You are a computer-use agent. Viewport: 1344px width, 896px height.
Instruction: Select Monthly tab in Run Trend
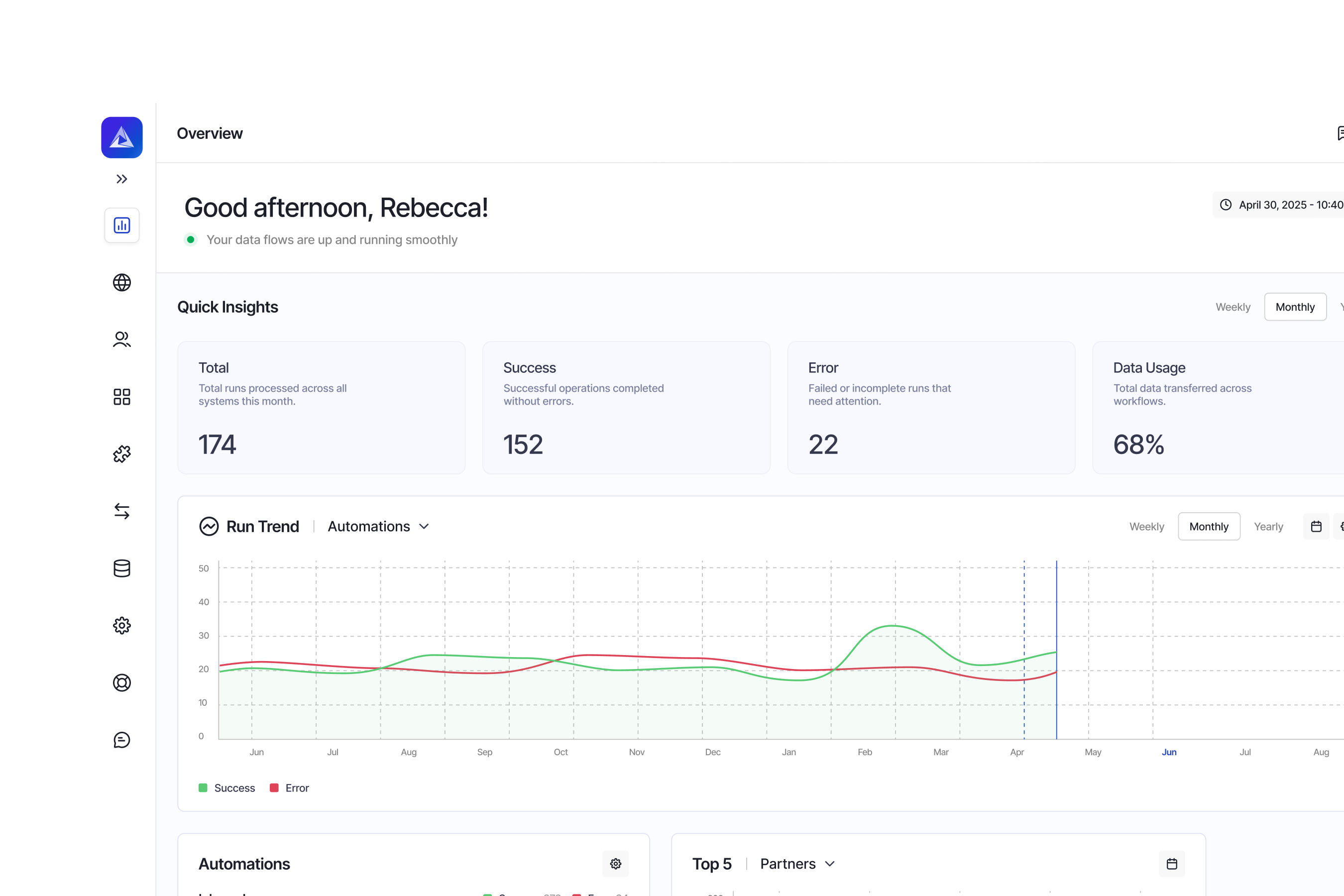1209,526
